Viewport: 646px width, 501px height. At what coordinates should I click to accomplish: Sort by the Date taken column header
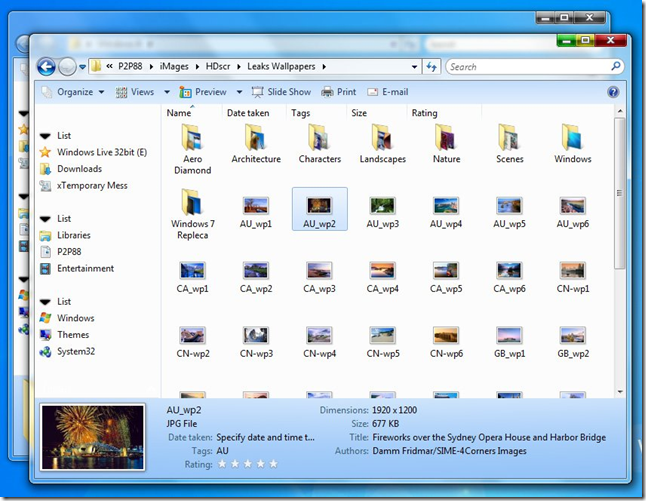click(248, 113)
